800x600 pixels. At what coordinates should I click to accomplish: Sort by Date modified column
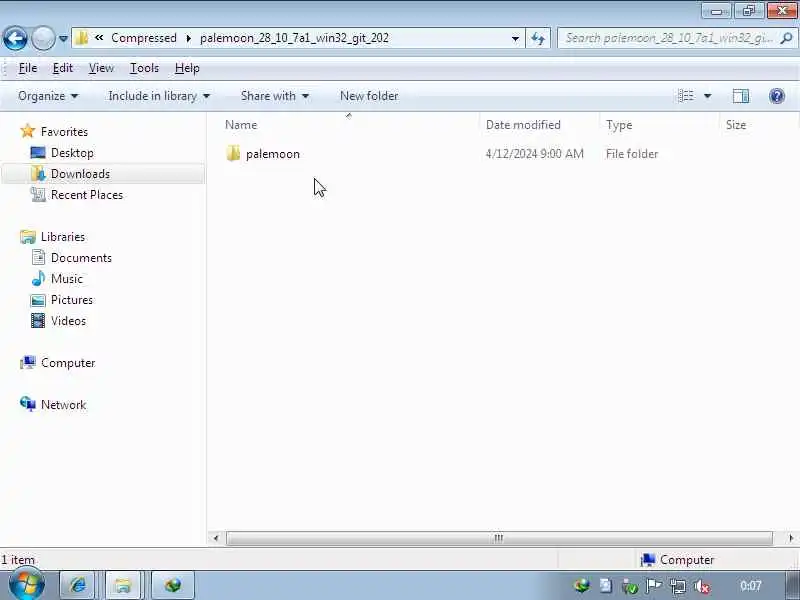click(523, 125)
